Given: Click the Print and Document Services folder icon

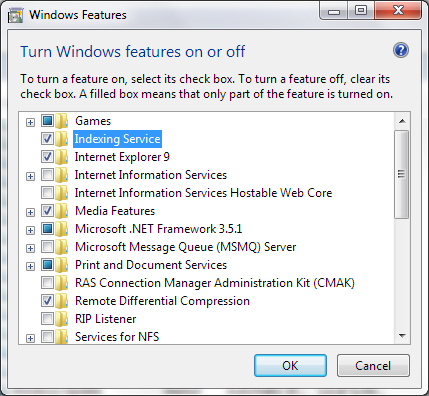Looking at the screenshot, I should click(62, 265).
